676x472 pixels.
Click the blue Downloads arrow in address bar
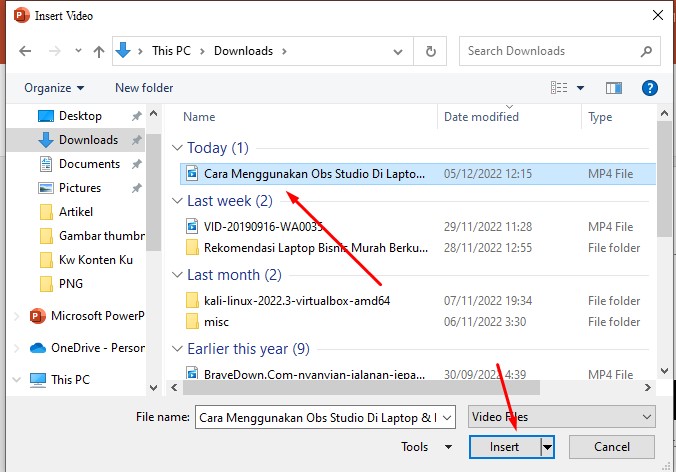pyautogui.click(x=123, y=50)
